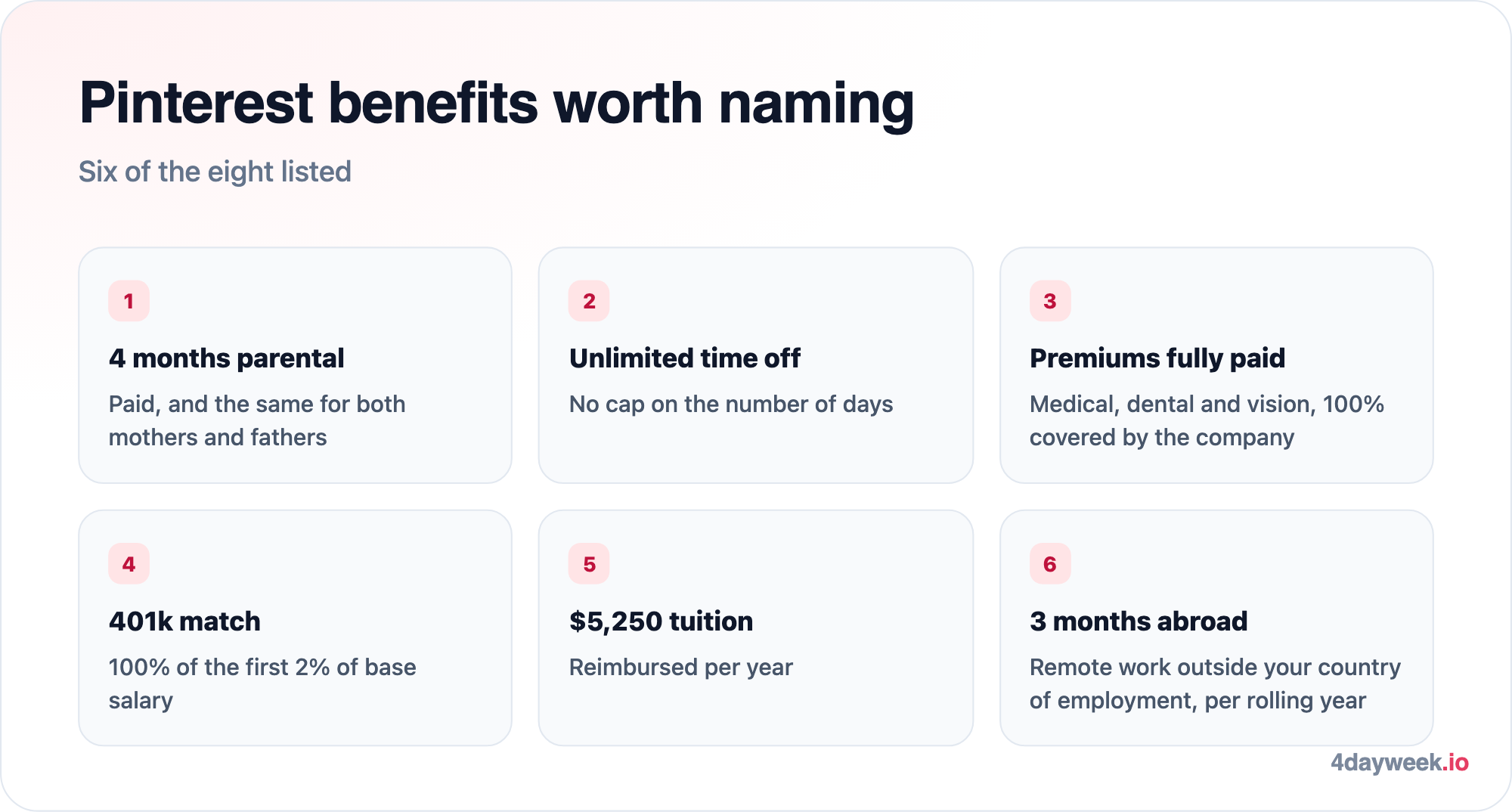This screenshot has width=1512, height=812.
Task: Click the 'Pinterest benefits worth naming' title
Action: coord(497,103)
